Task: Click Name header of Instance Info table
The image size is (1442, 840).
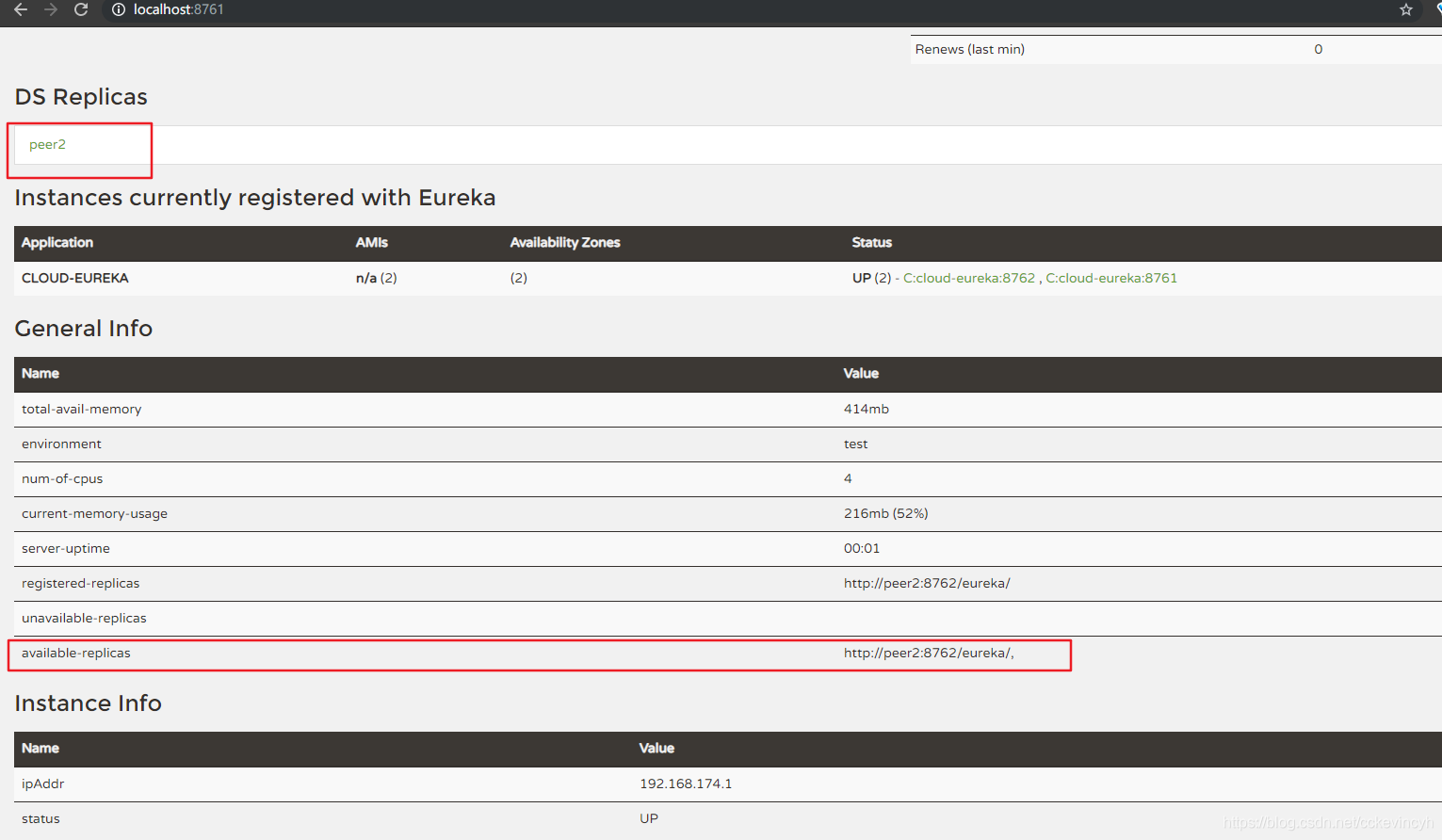Action: 41,748
